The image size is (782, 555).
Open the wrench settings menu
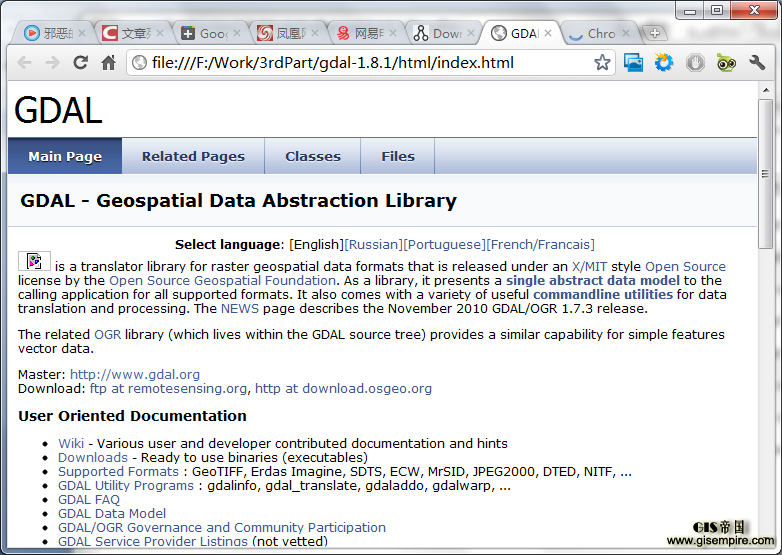tap(757, 63)
